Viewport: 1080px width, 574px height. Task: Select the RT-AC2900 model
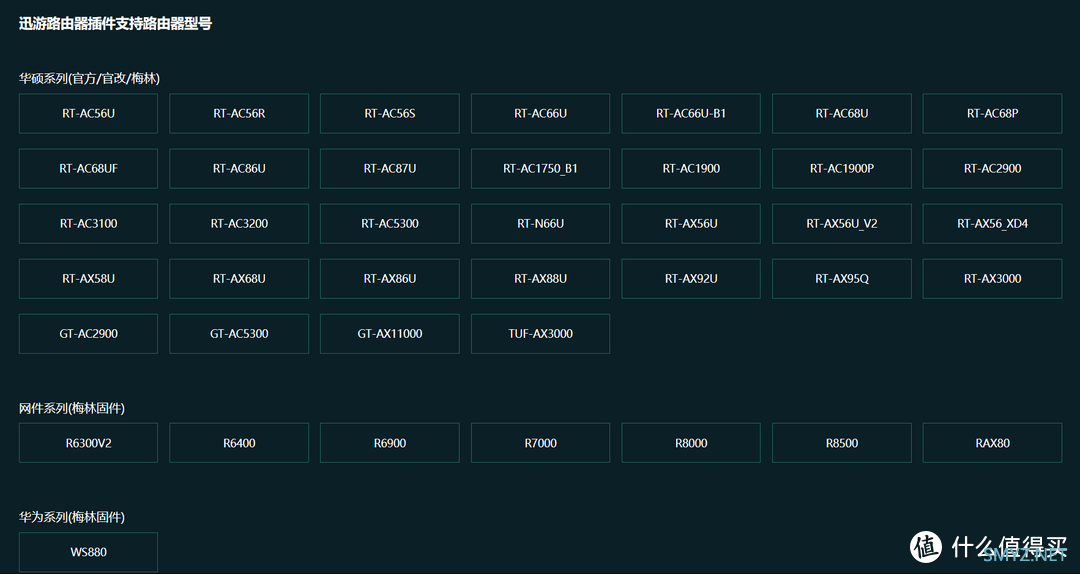tap(993, 169)
